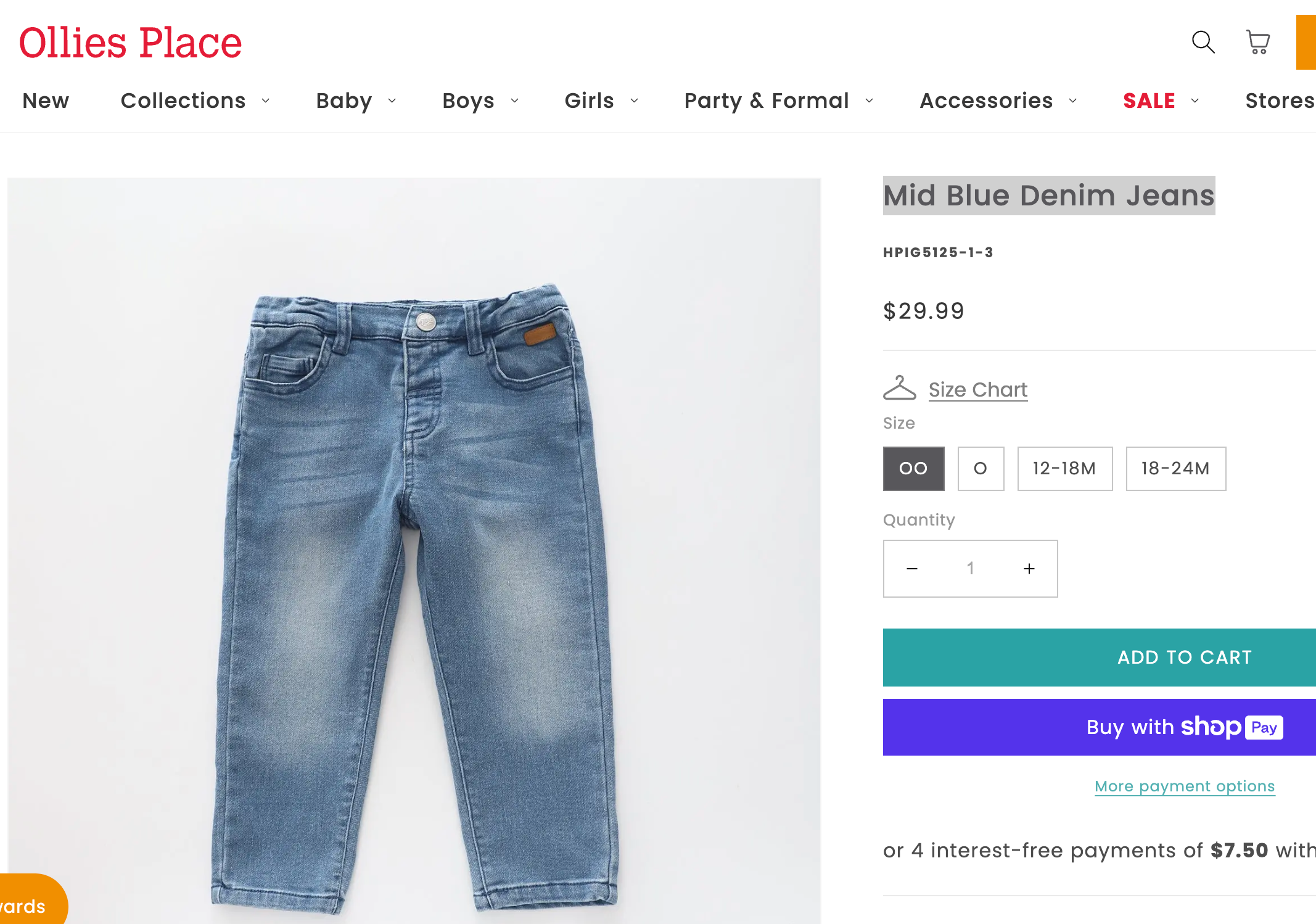Open the New menu item

click(x=46, y=101)
